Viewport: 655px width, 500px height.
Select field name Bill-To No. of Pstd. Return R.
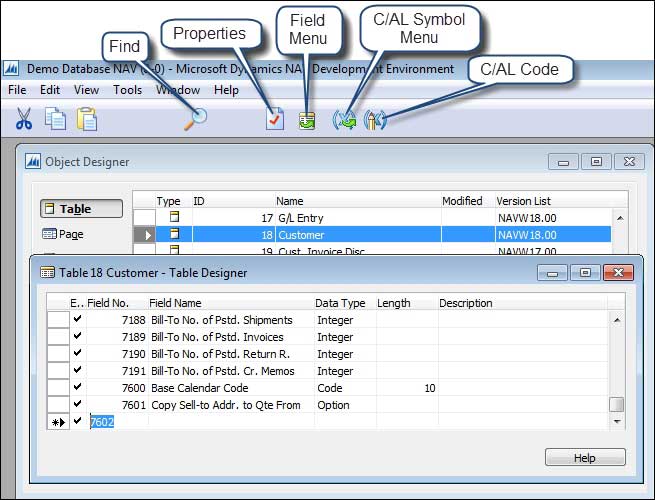click(x=220, y=354)
